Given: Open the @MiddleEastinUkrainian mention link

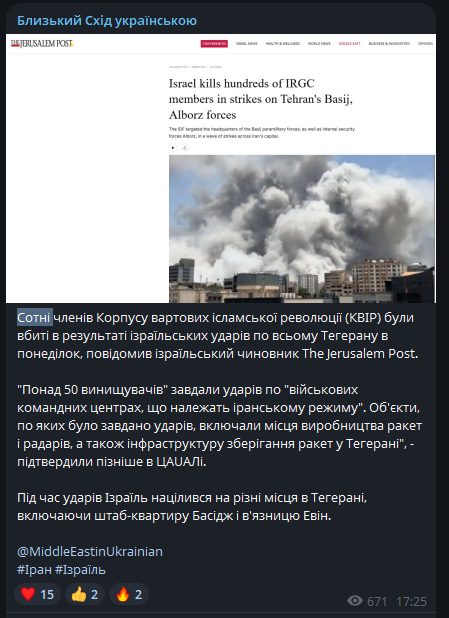Looking at the screenshot, I should 90,551.
